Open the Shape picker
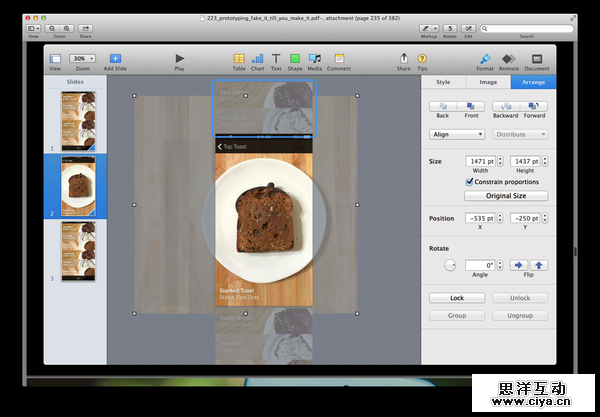 tap(296, 59)
